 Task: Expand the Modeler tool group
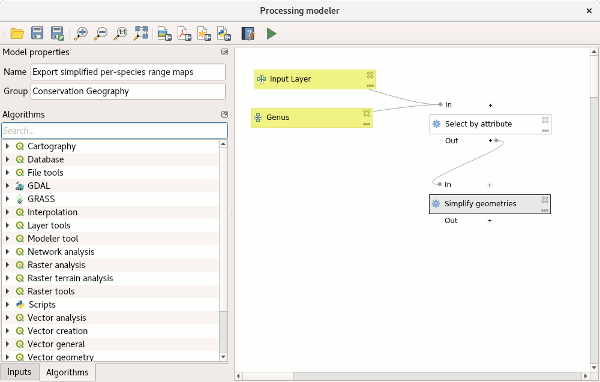click(x=7, y=238)
